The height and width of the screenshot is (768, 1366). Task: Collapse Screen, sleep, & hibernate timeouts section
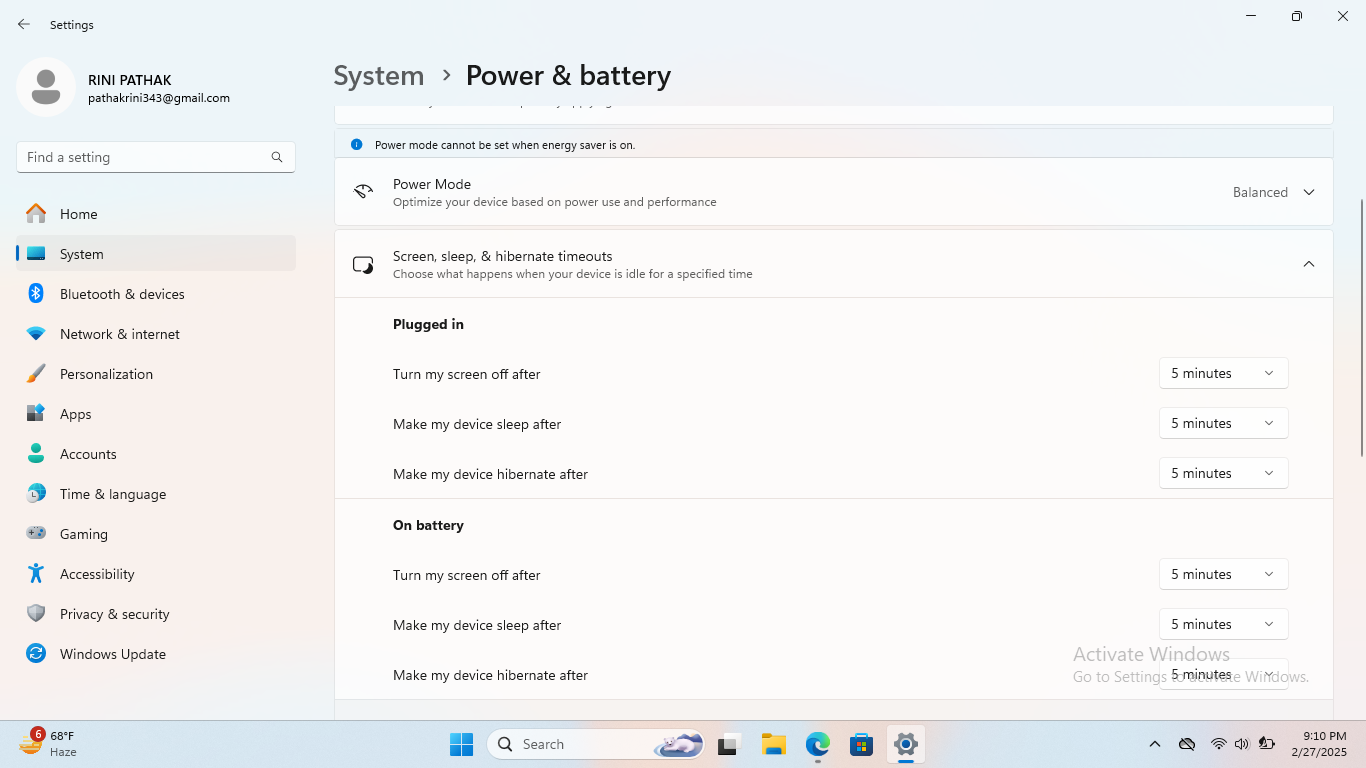(1308, 264)
